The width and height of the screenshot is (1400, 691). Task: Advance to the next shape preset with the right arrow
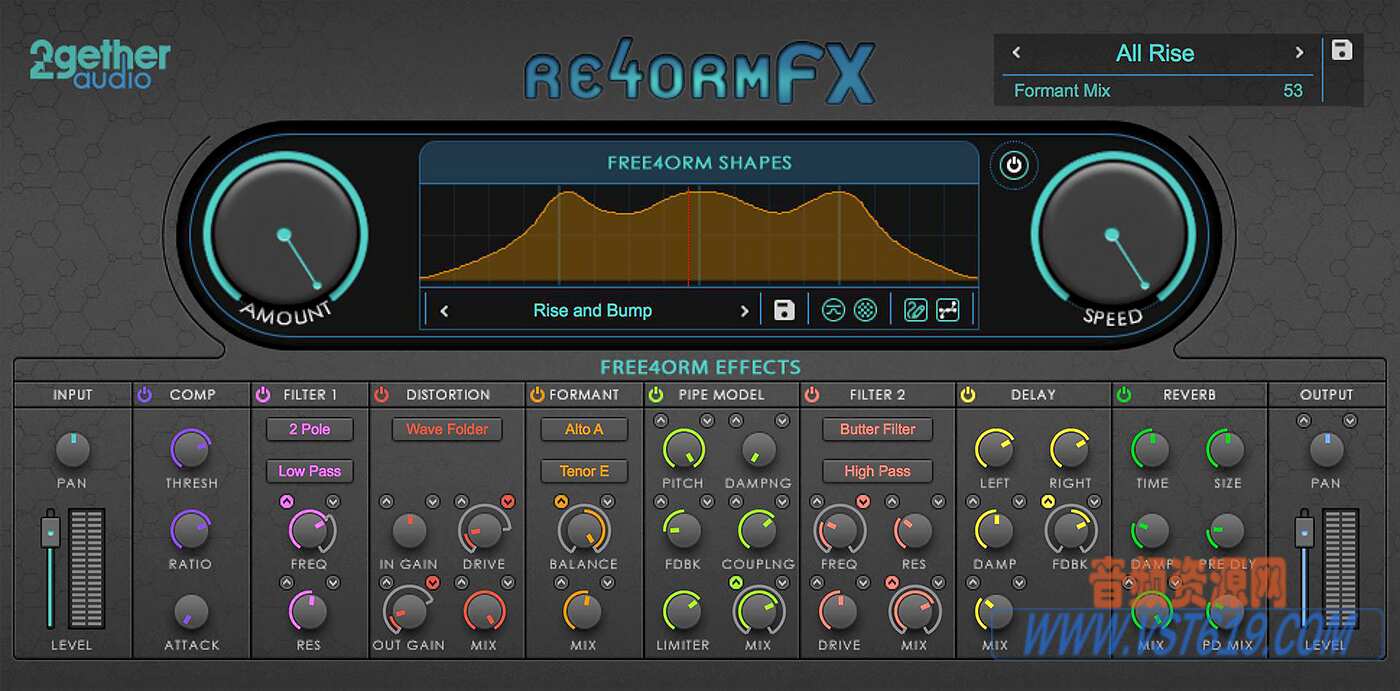(744, 310)
